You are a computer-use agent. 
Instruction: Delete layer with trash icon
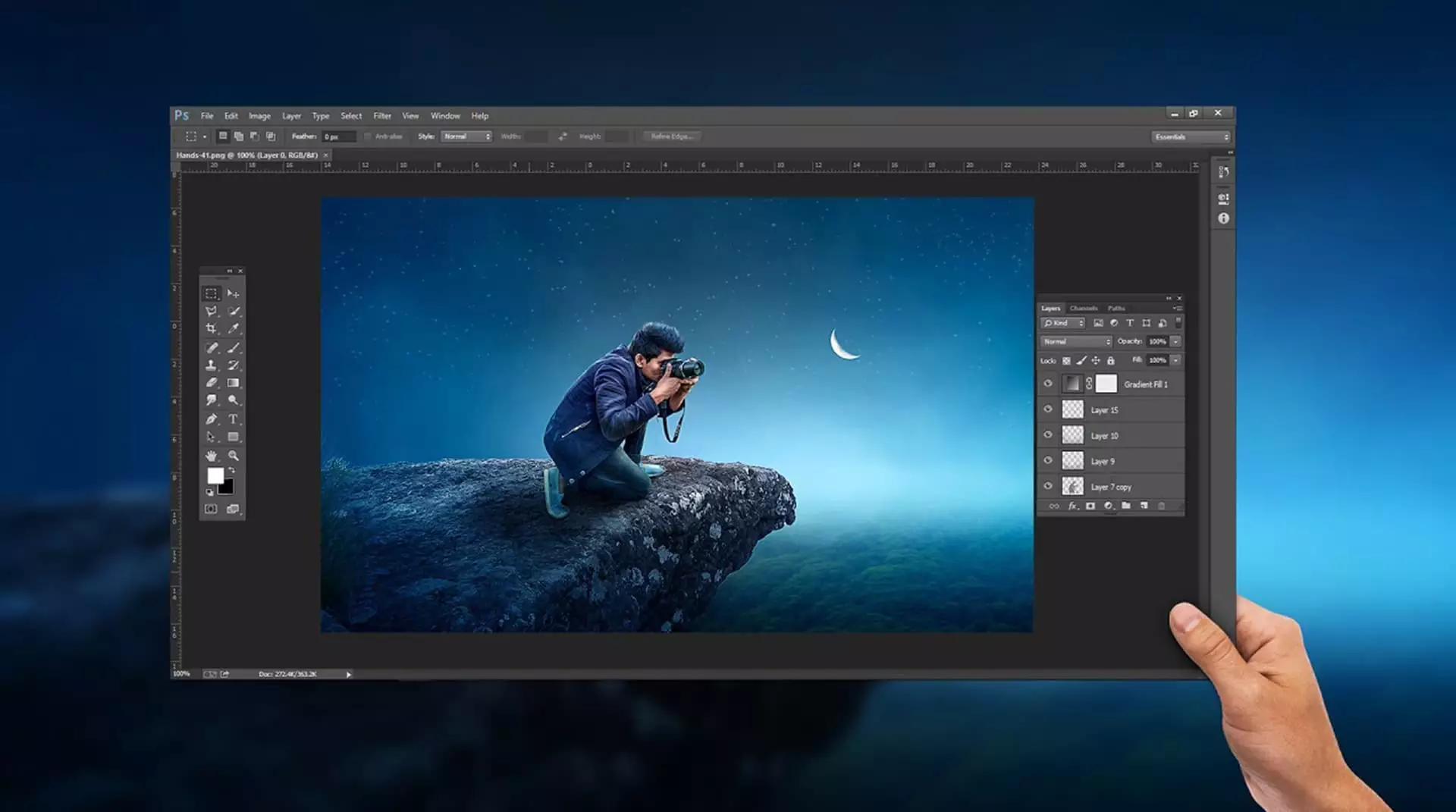[1161, 506]
